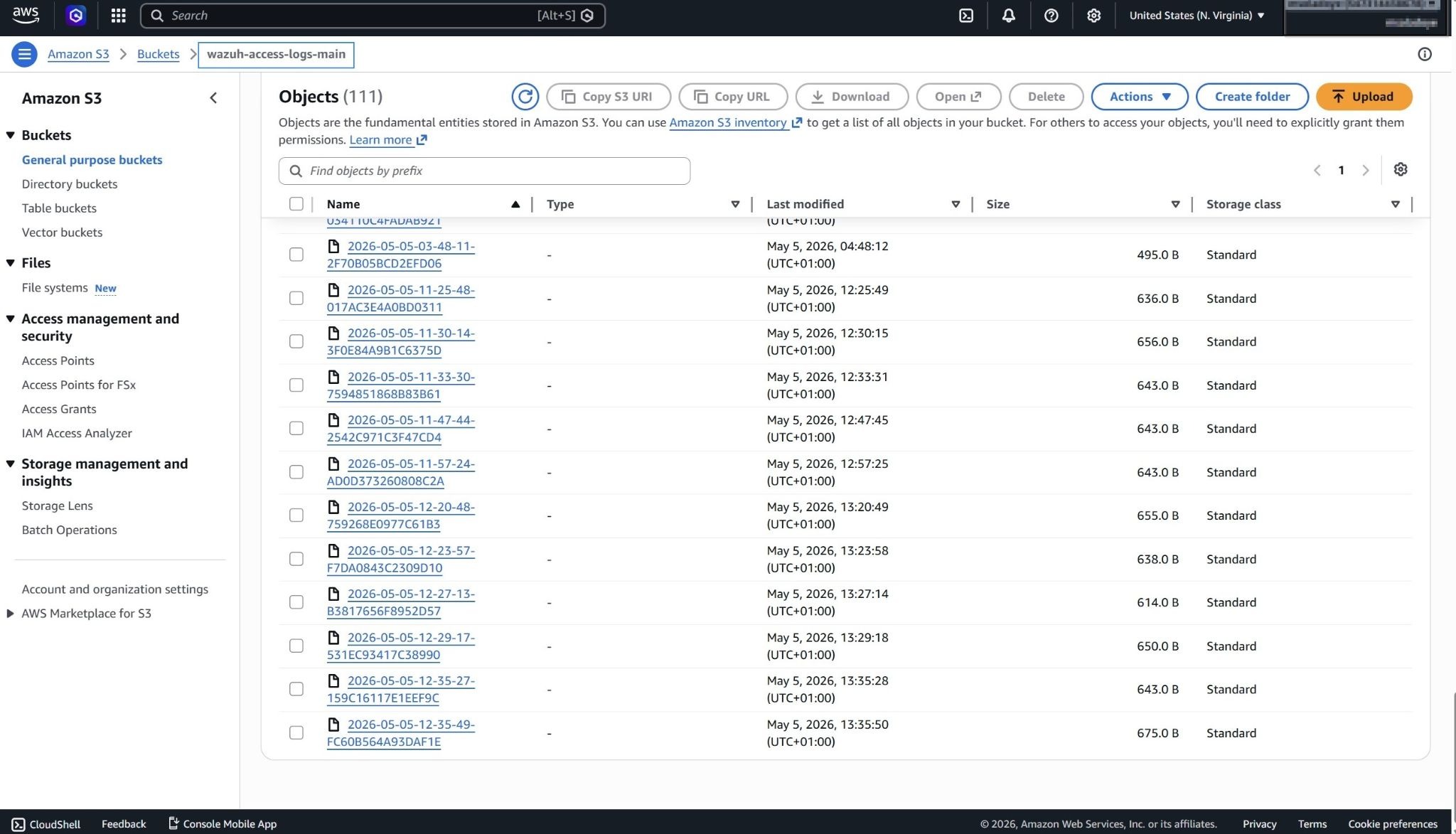Open Directory buckets
The width and height of the screenshot is (1456, 834).
tap(70, 184)
